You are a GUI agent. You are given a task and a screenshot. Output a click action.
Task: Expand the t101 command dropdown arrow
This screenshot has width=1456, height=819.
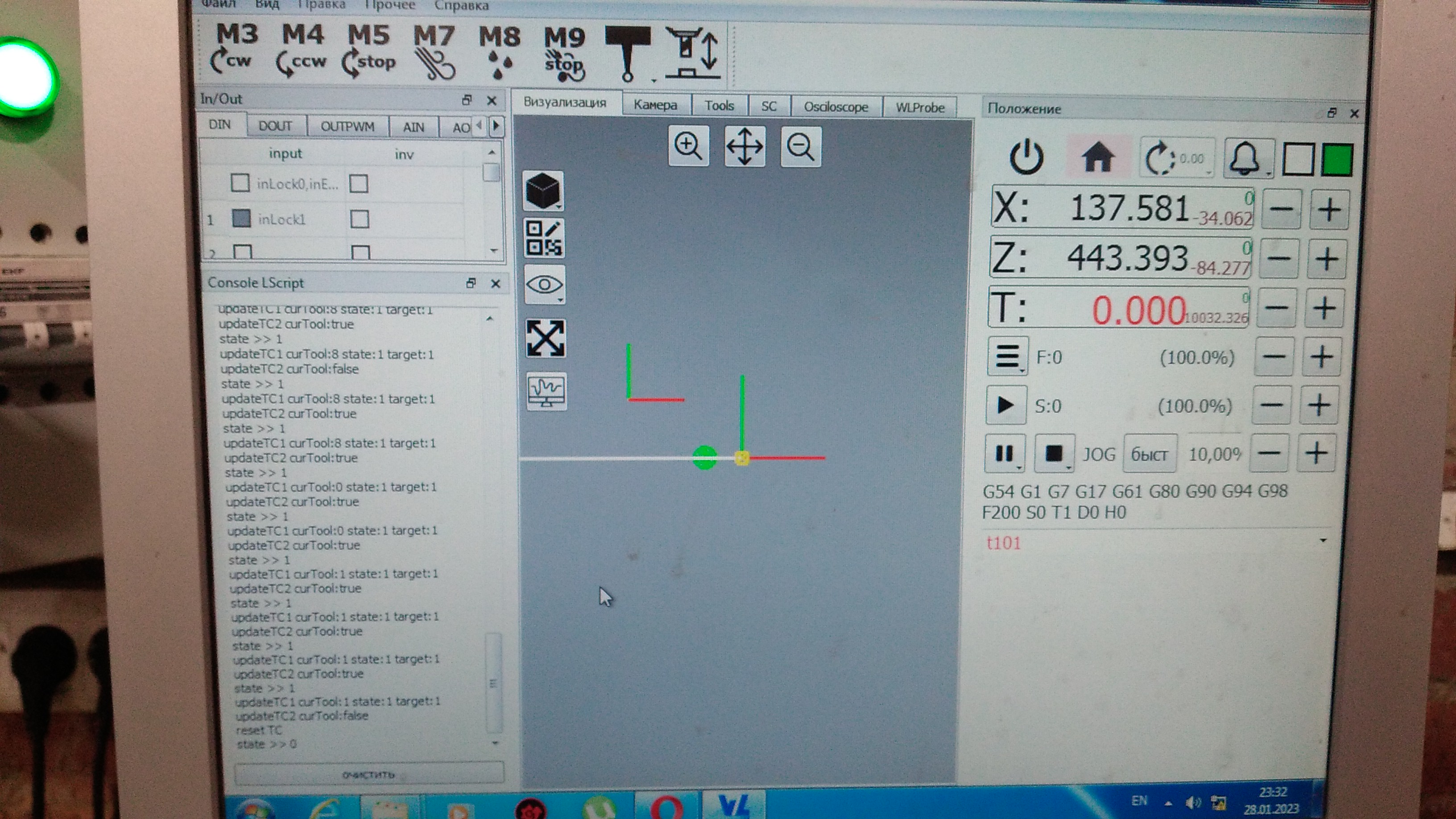click(1323, 541)
